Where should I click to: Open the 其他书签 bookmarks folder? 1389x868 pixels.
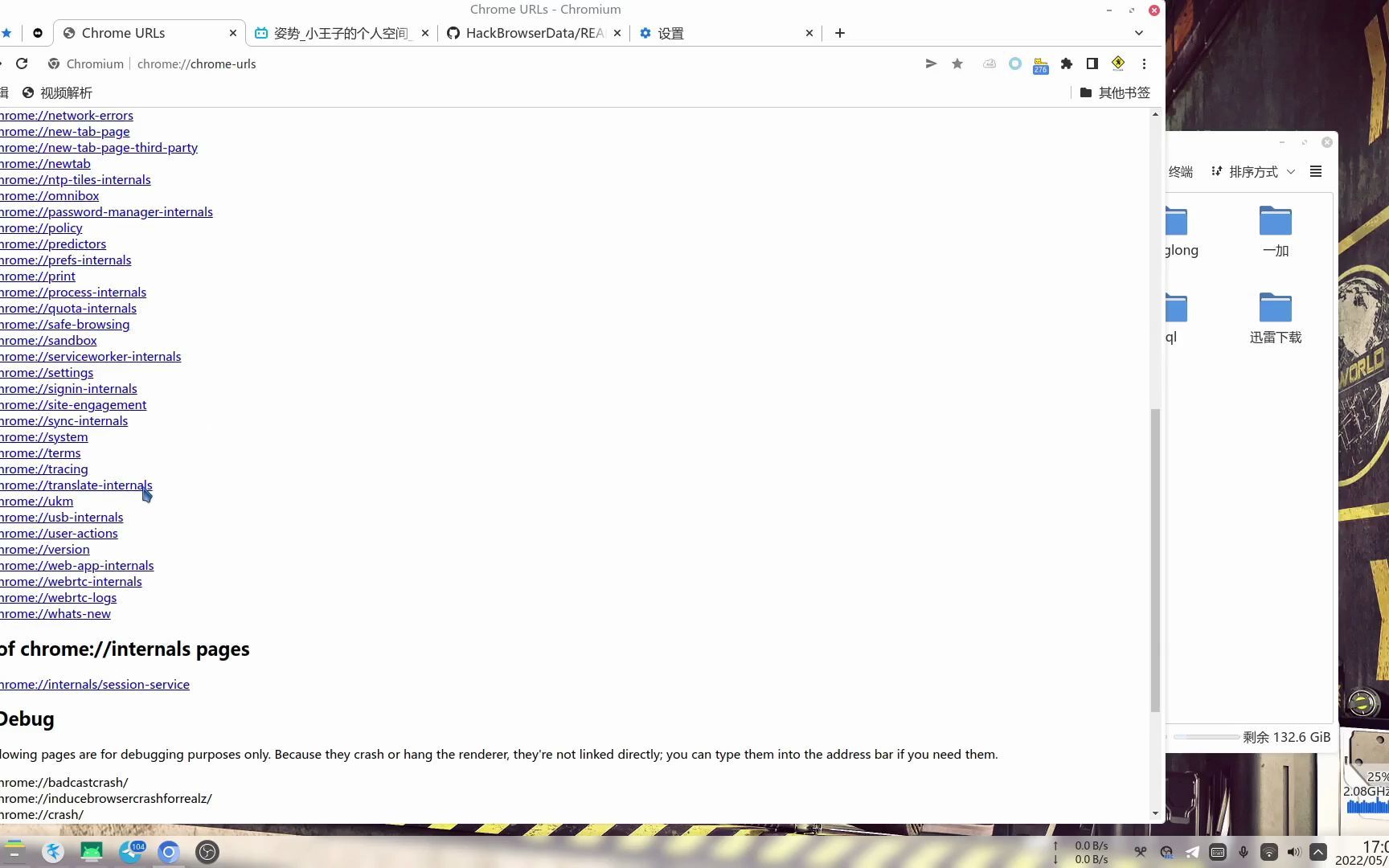[x=1115, y=92]
